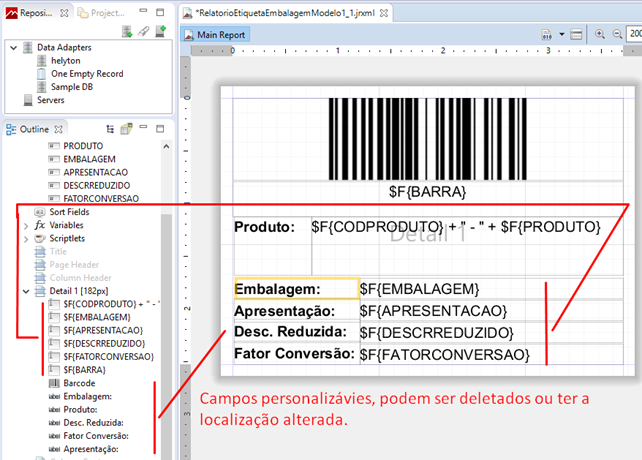
Task: Minimize the Repository panel
Action: pos(143,11)
